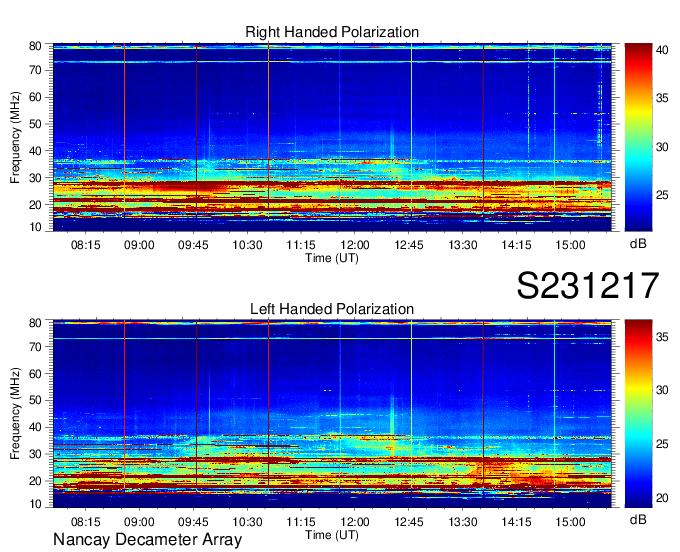
Task: Click the 20 dB label on bottom color bar
Action: click(x=662, y=498)
